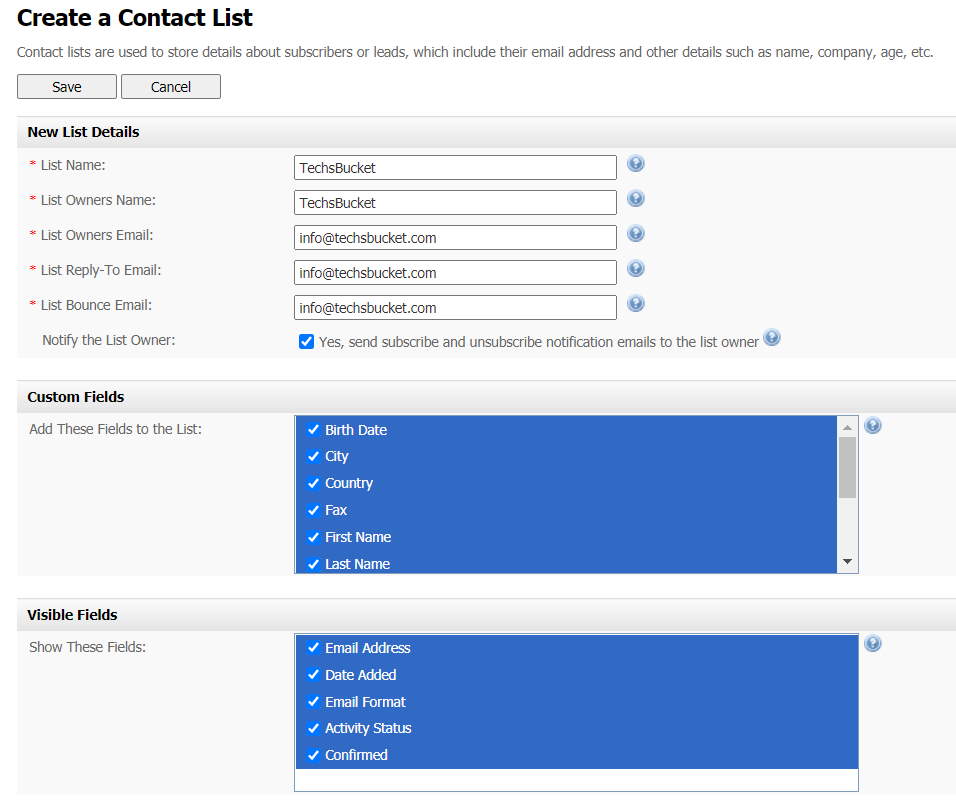Deselect the Country custom field

(349, 483)
